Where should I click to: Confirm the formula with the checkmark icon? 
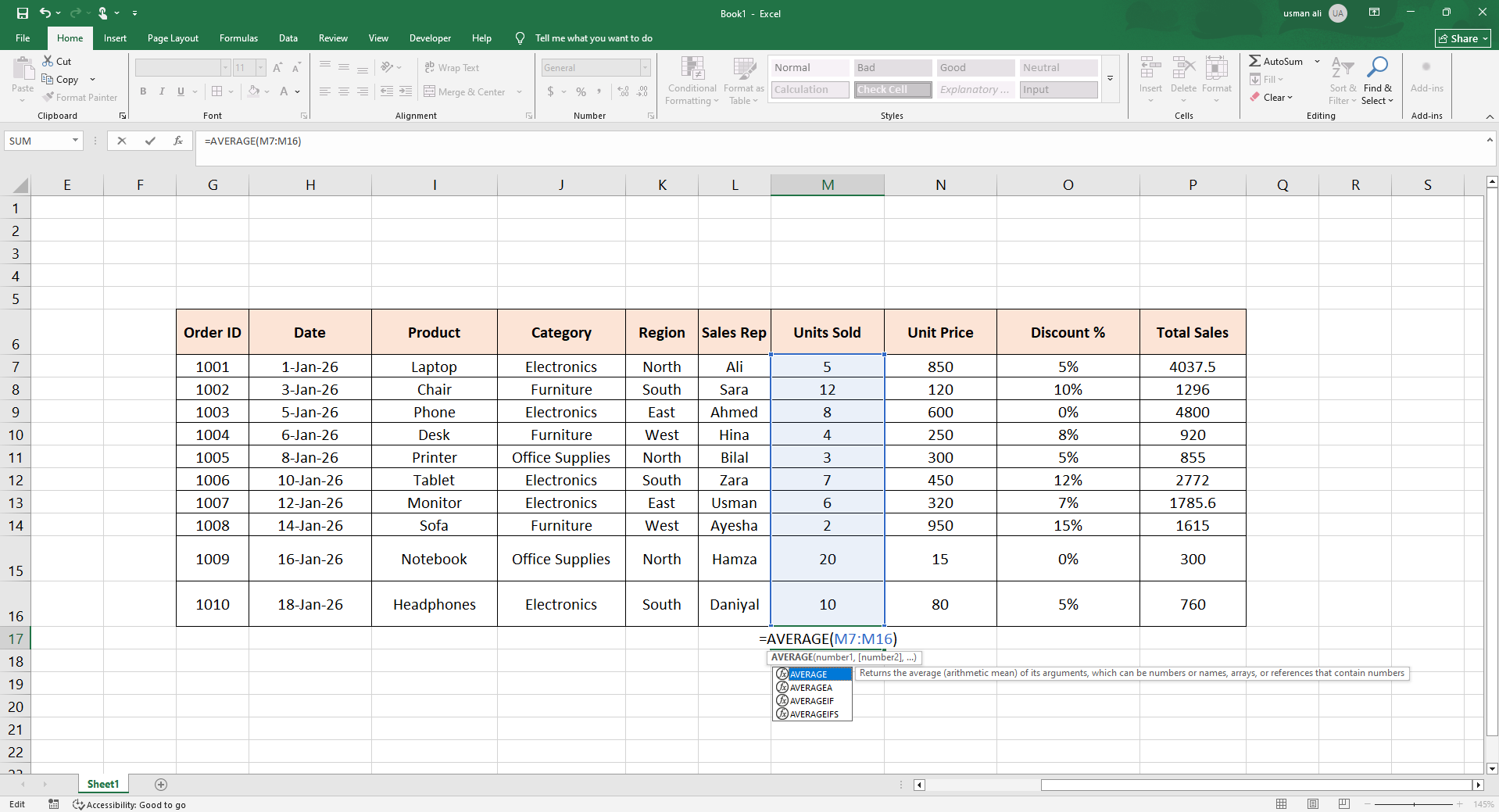click(x=150, y=141)
